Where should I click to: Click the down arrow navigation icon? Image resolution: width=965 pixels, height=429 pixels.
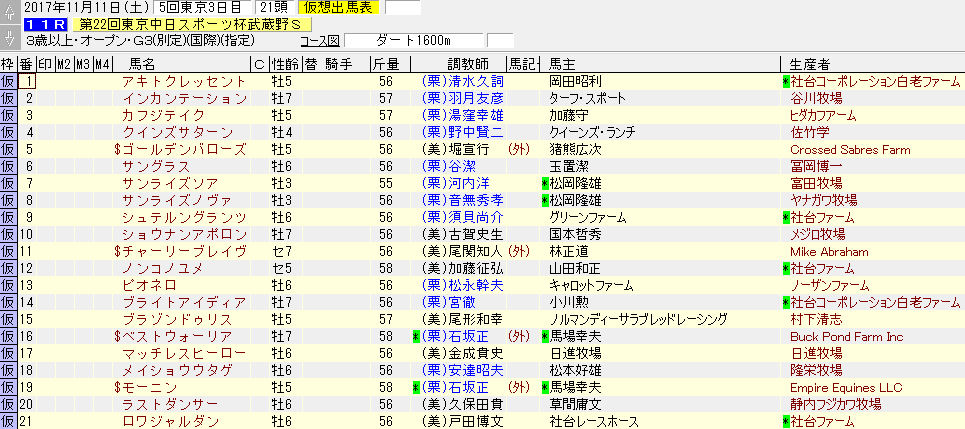tap(9, 36)
